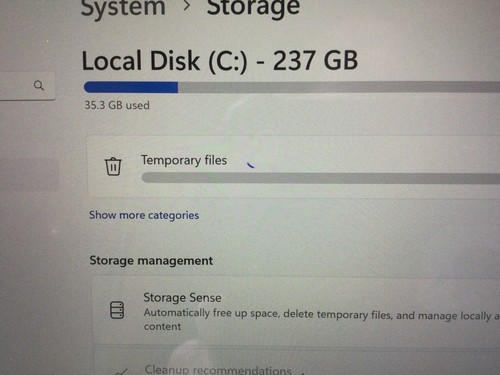Click the grey free portion of disk bar

pos(339,87)
